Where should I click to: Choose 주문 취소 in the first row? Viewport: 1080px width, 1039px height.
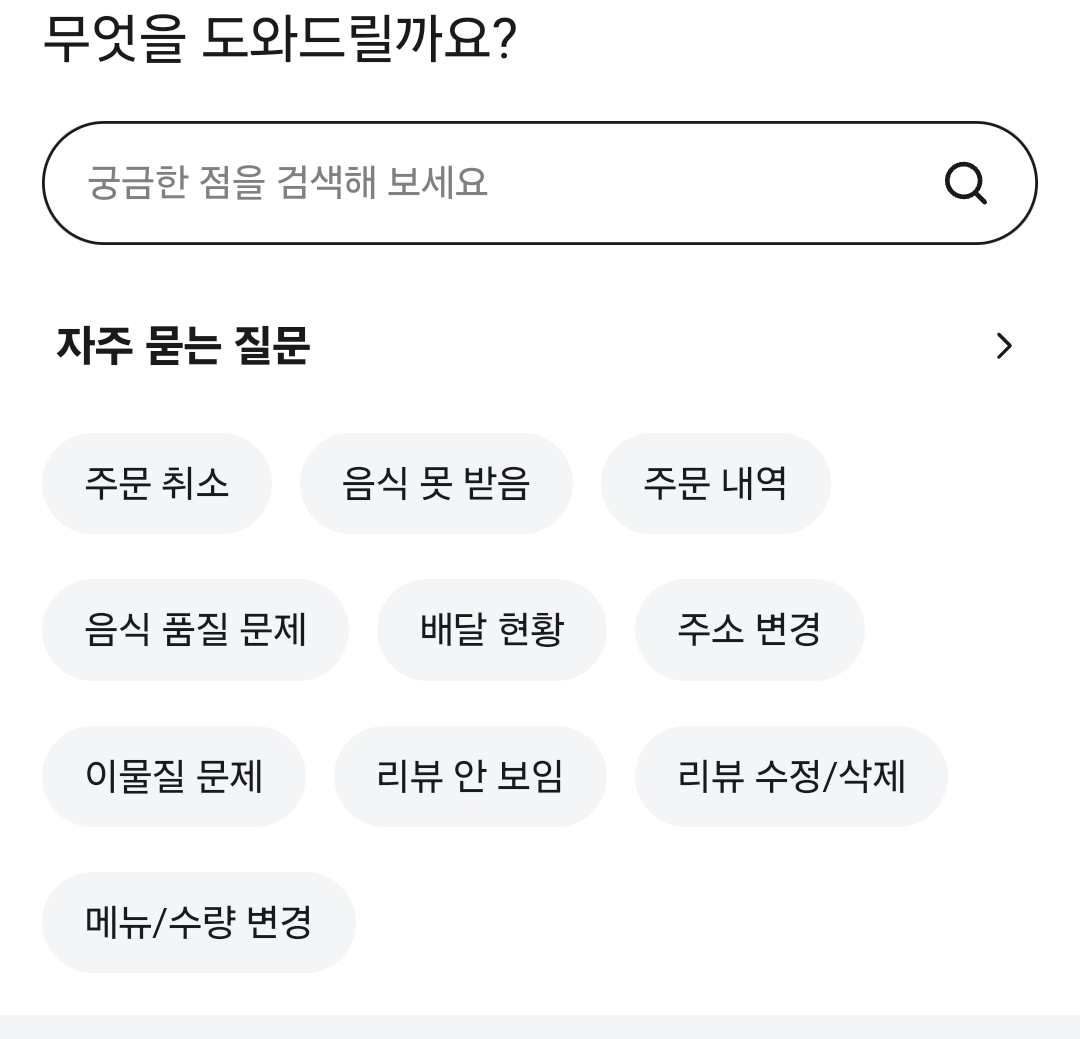156,483
